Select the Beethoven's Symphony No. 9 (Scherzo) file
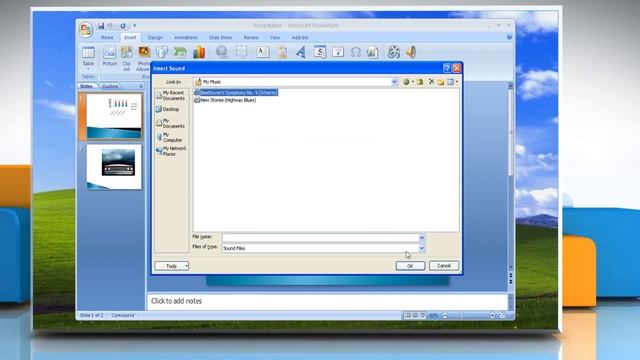The height and width of the screenshot is (360, 640). [x=236, y=93]
